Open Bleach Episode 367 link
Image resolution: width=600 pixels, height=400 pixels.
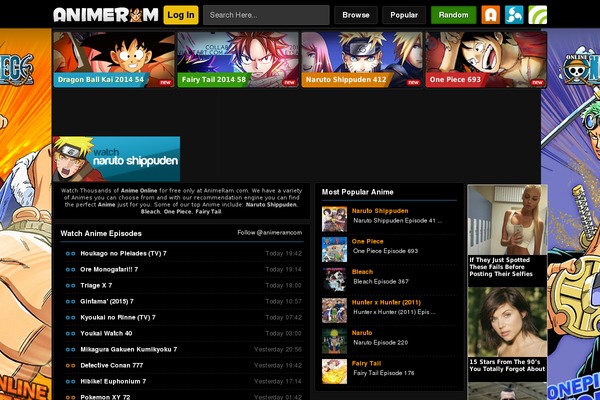tap(381, 282)
